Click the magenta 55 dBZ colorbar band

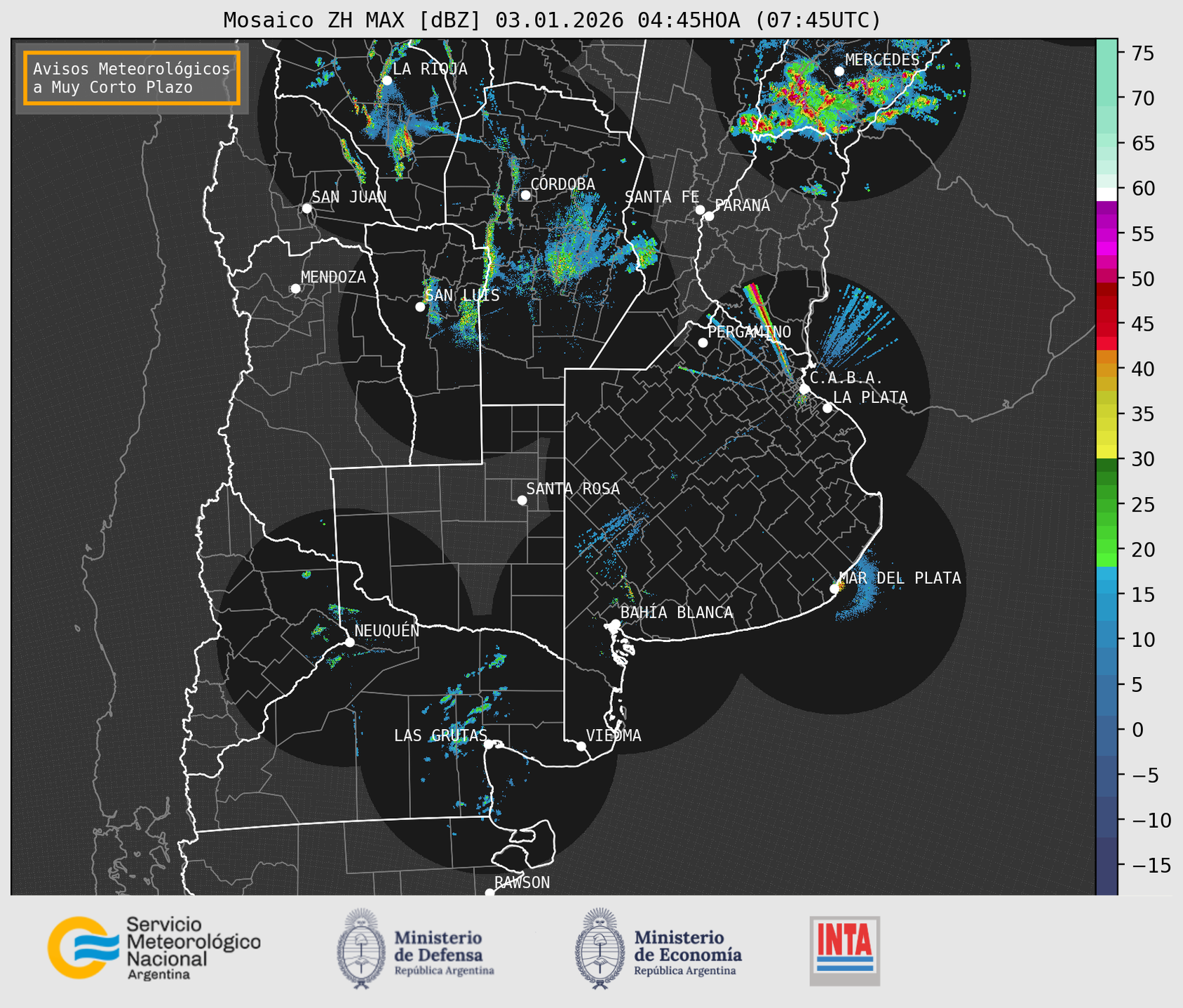(x=1107, y=235)
